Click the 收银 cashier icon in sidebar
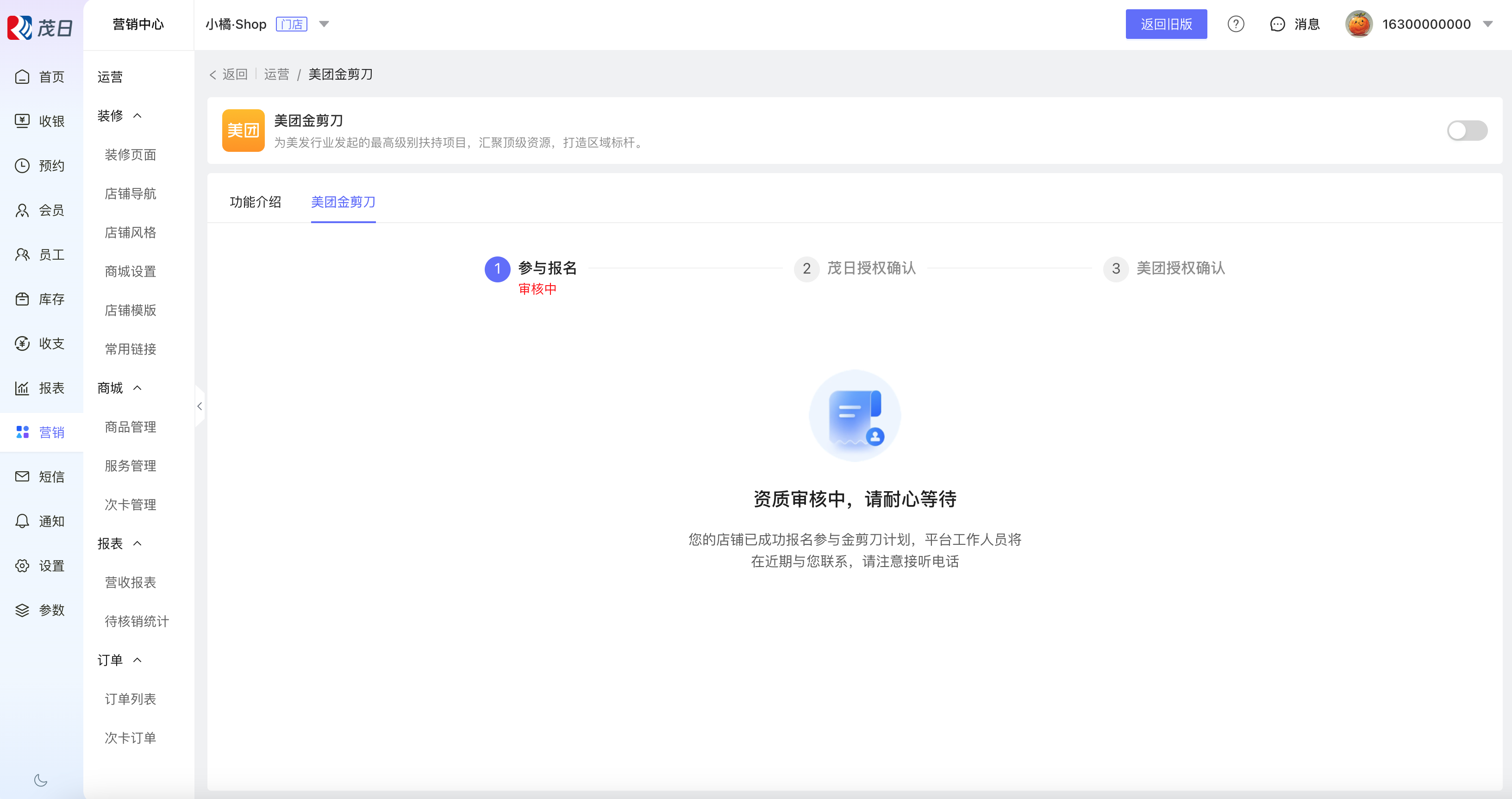Image resolution: width=1512 pixels, height=799 pixels. [x=22, y=121]
